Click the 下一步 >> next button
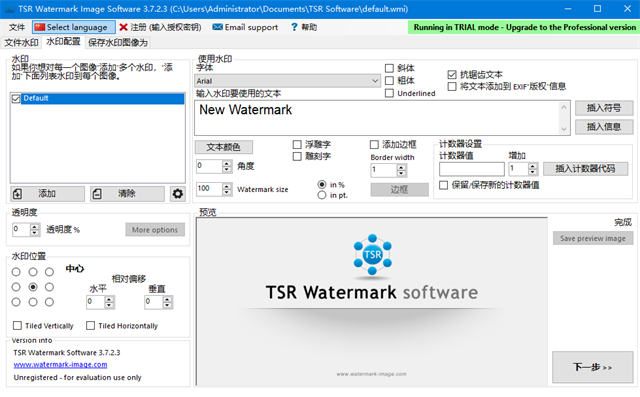The height and width of the screenshot is (397, 640). click(593, 367)
